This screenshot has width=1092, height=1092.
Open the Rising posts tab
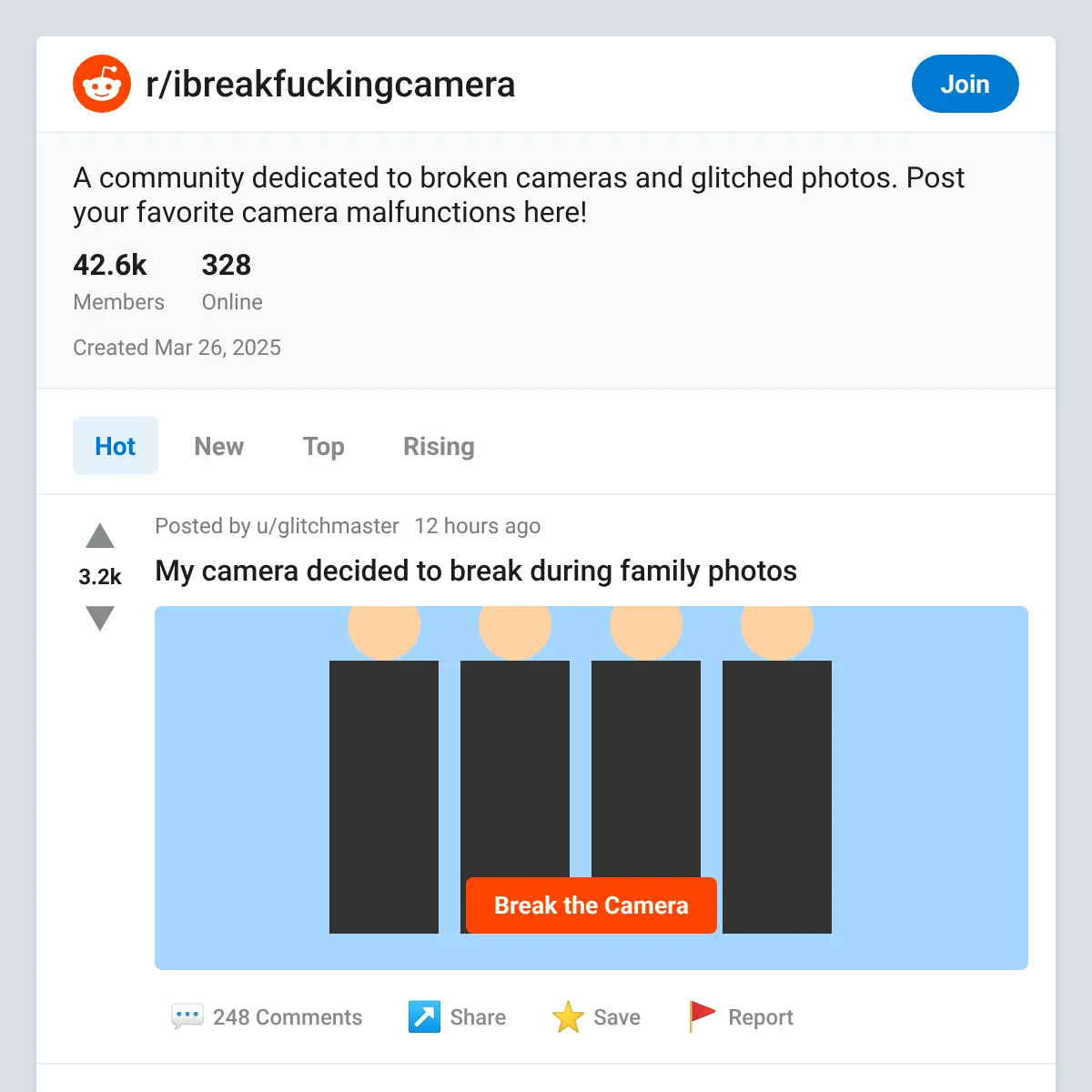click(x=439, y=446)
